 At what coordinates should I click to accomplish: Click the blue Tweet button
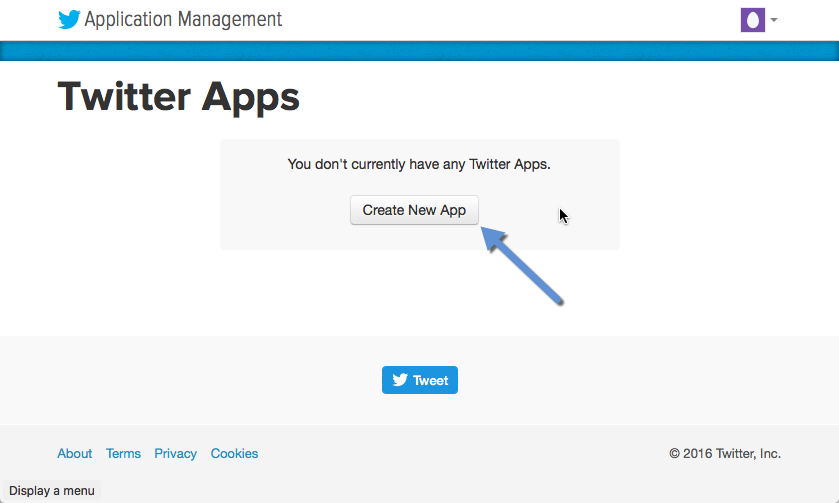(420, 380)
